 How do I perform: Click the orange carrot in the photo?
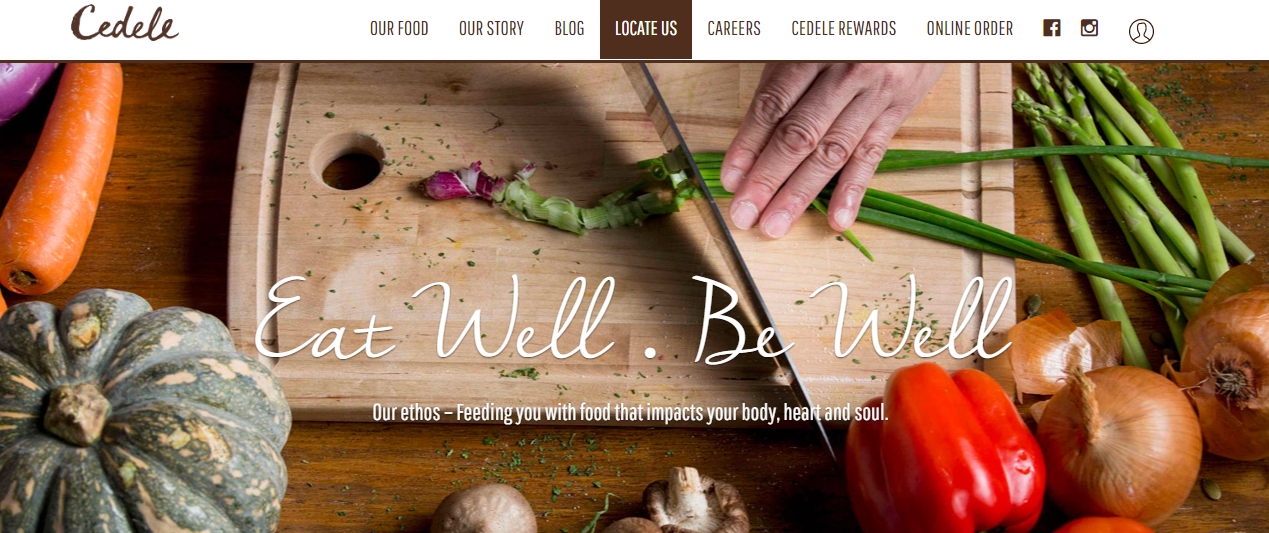point(60,175)
